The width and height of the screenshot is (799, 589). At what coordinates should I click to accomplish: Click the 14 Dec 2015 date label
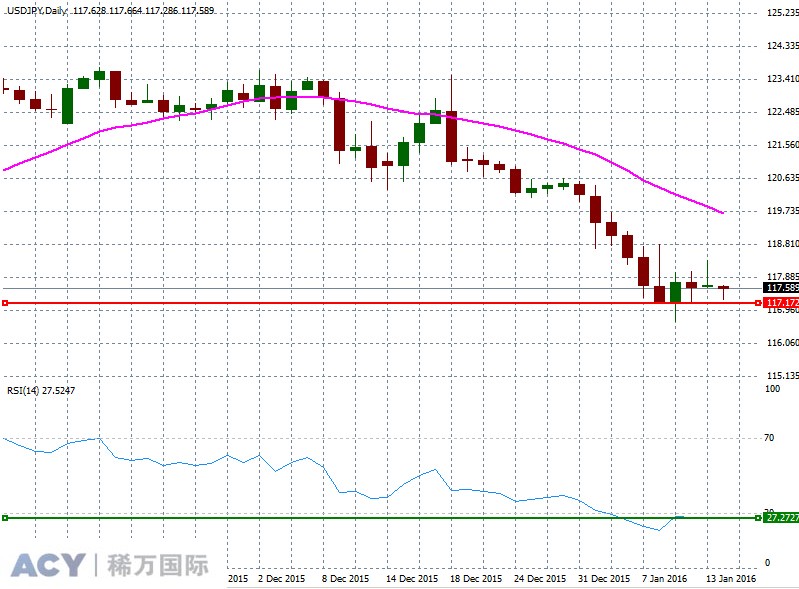pyautogui.click(x=412, y=579)
